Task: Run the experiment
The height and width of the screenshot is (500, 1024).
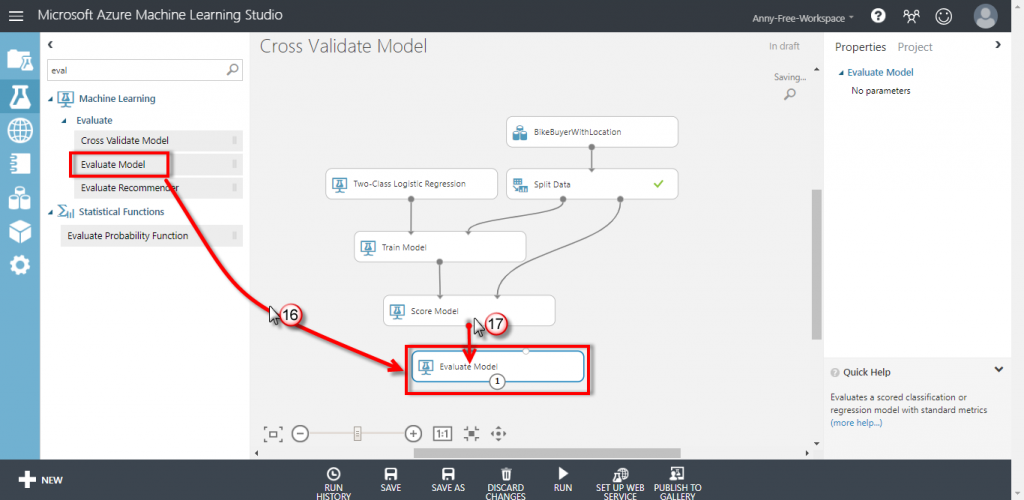Action: click(x=563, y=480)
